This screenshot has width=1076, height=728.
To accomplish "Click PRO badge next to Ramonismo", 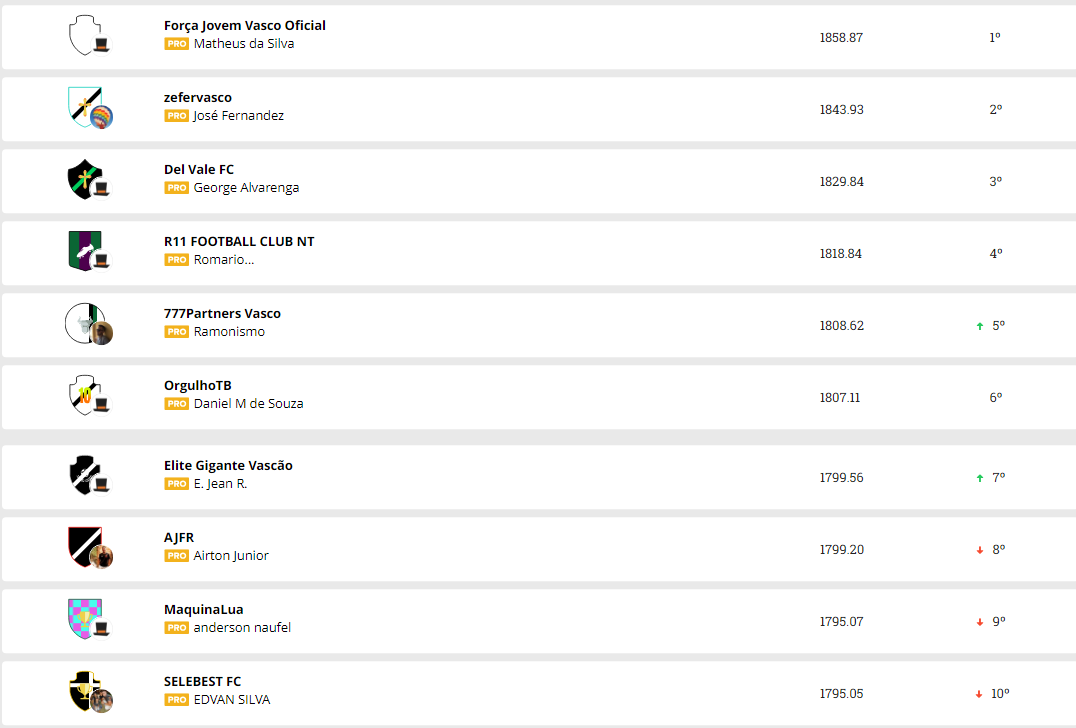I will 177,332.
